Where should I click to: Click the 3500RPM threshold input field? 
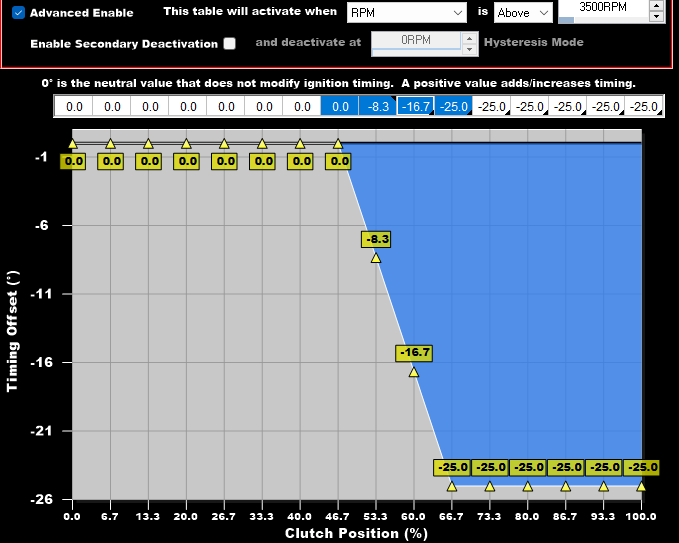[x=602, y=7]
